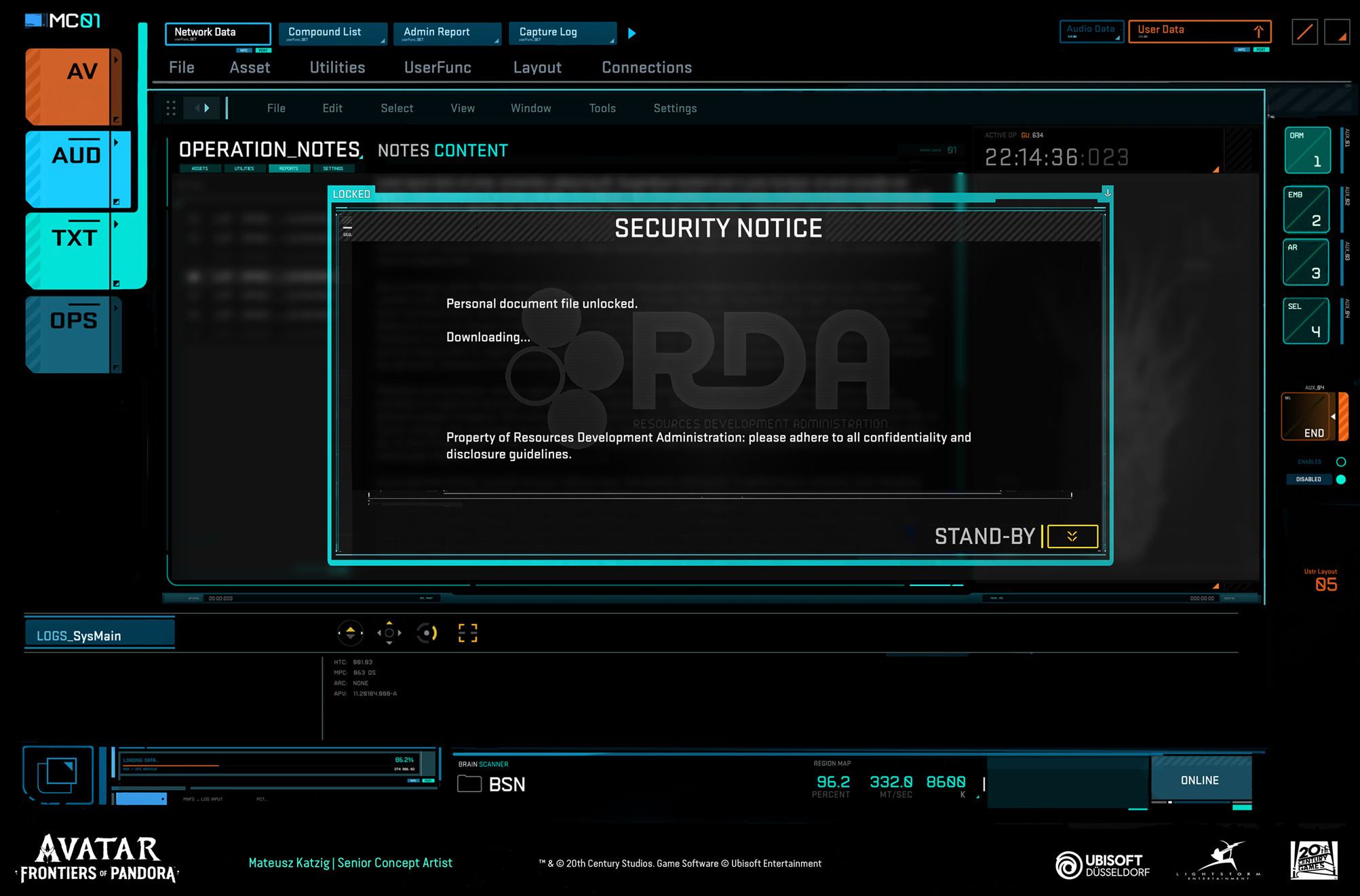Image resolution: width=1360 pixels, height=896 pixels.
Task: Open the Utilities menu
Action: [x=337, y=68]
